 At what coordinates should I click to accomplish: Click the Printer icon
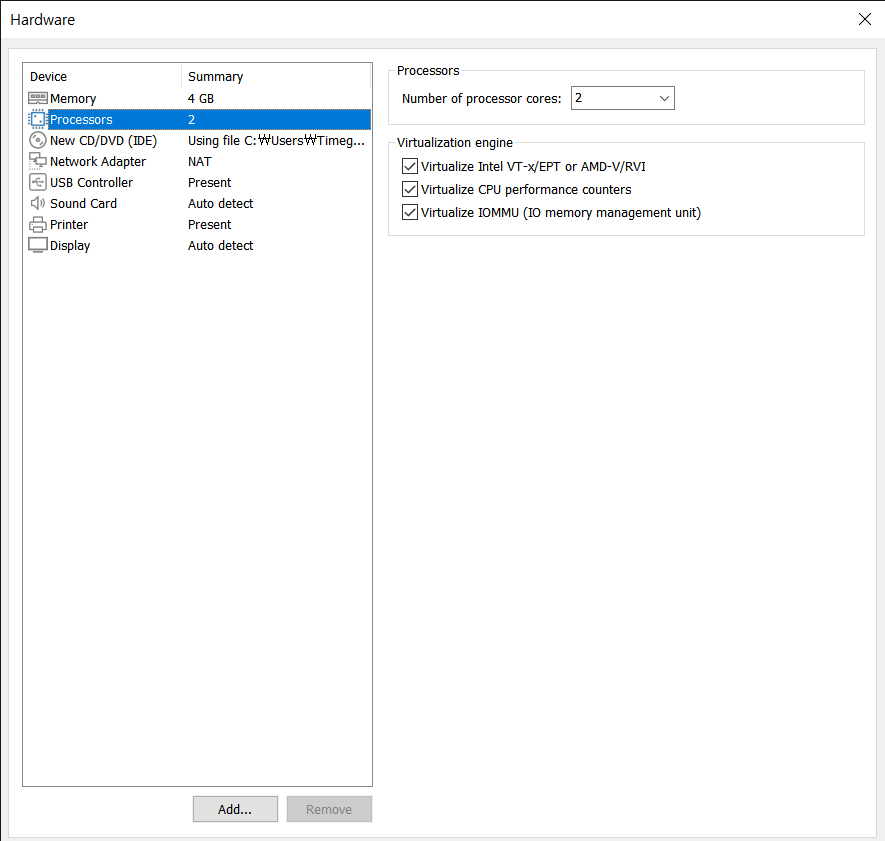click(38, 225)
